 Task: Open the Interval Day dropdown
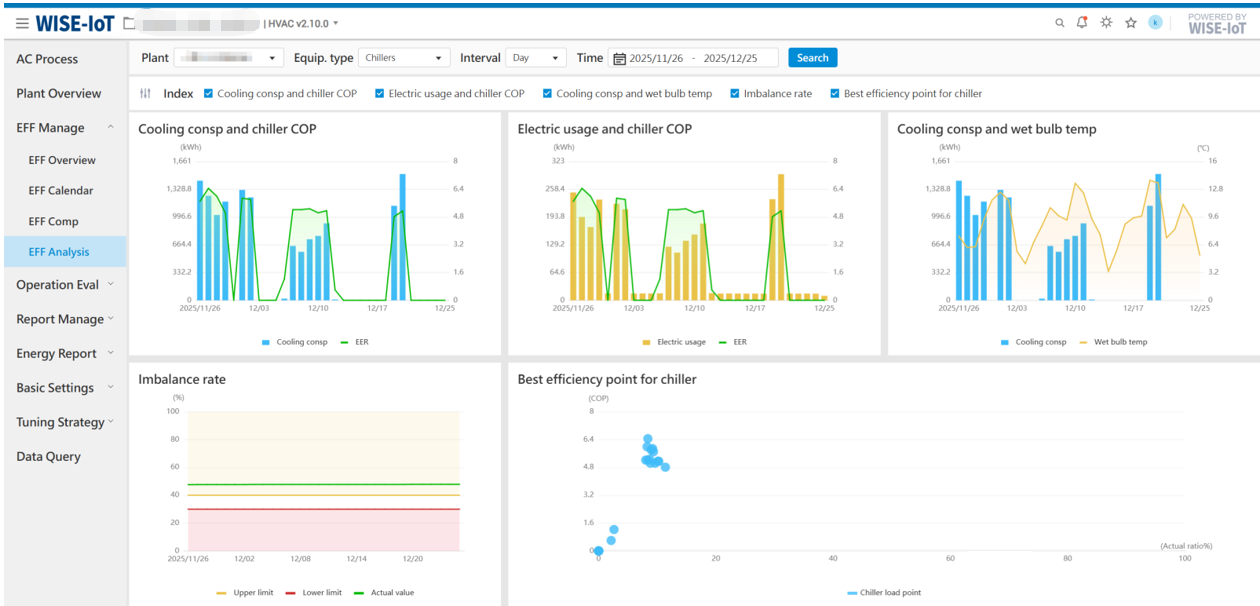(536, 58)
